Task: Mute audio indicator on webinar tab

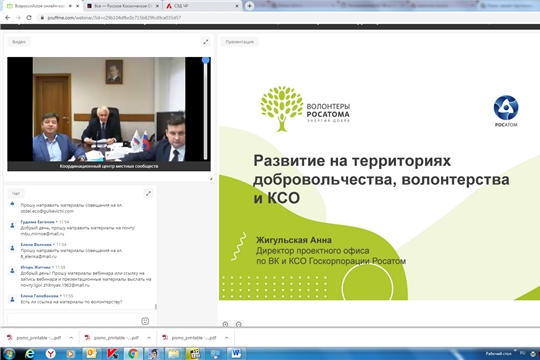Action: point(70,6)
